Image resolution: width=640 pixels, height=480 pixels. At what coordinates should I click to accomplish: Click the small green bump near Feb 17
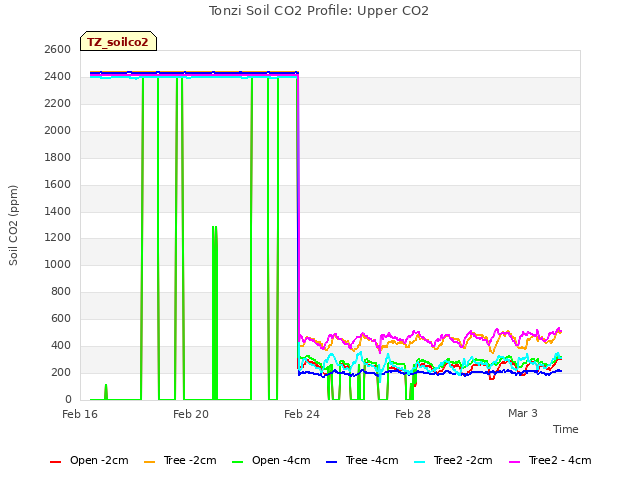[106, 392]
